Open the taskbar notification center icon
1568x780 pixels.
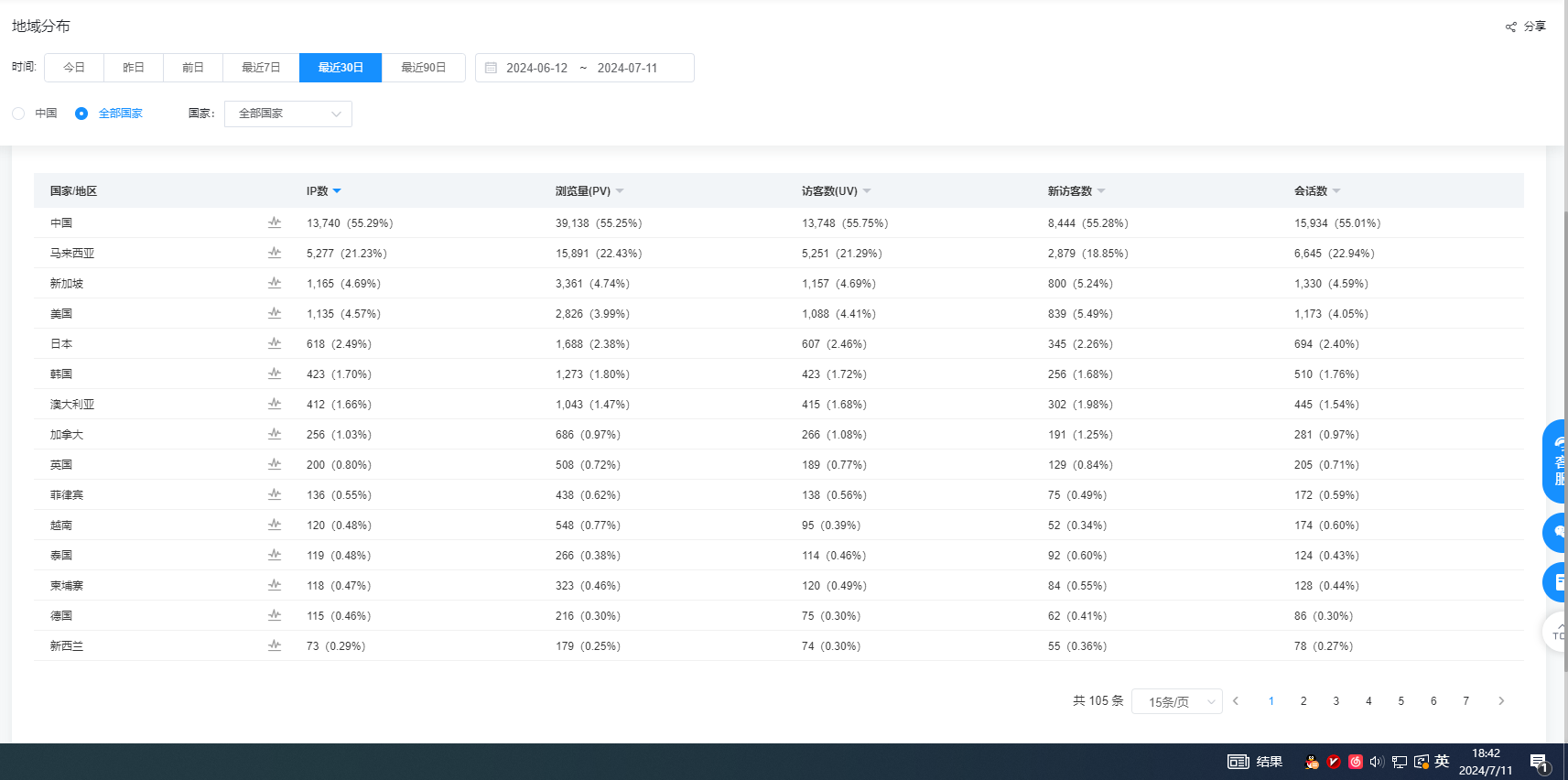pyautogui.click(x=1539, y=762)
